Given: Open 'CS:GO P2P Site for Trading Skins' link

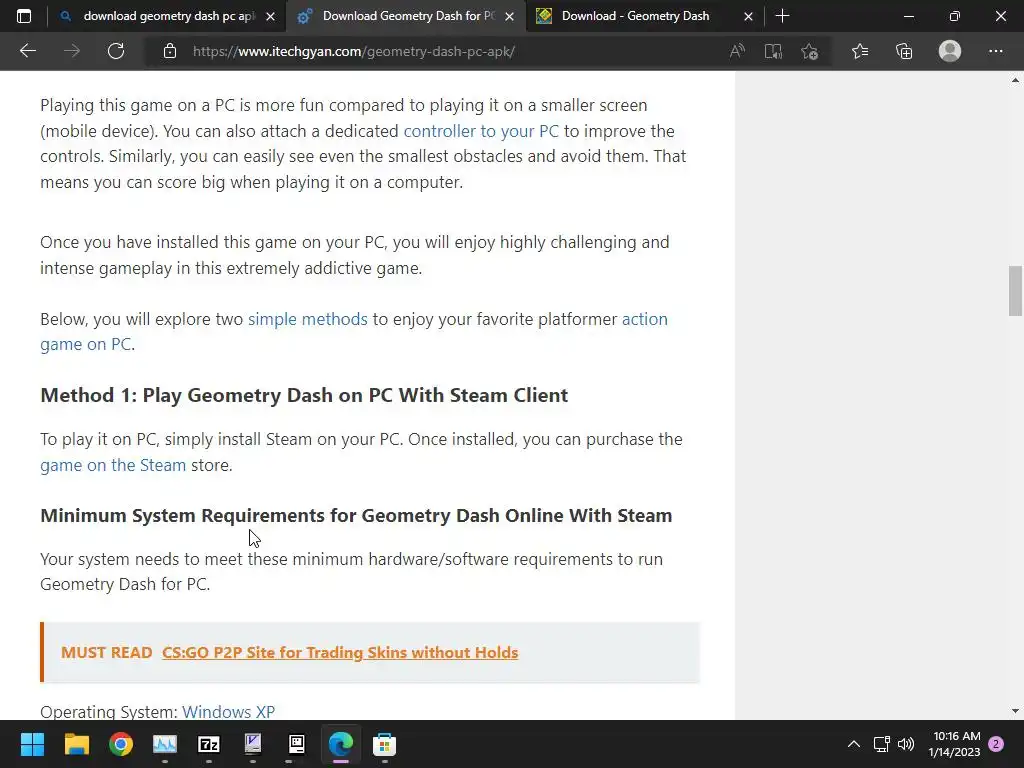Looking at the screenshot, I should pyautogui.click(x=340, y=652).
